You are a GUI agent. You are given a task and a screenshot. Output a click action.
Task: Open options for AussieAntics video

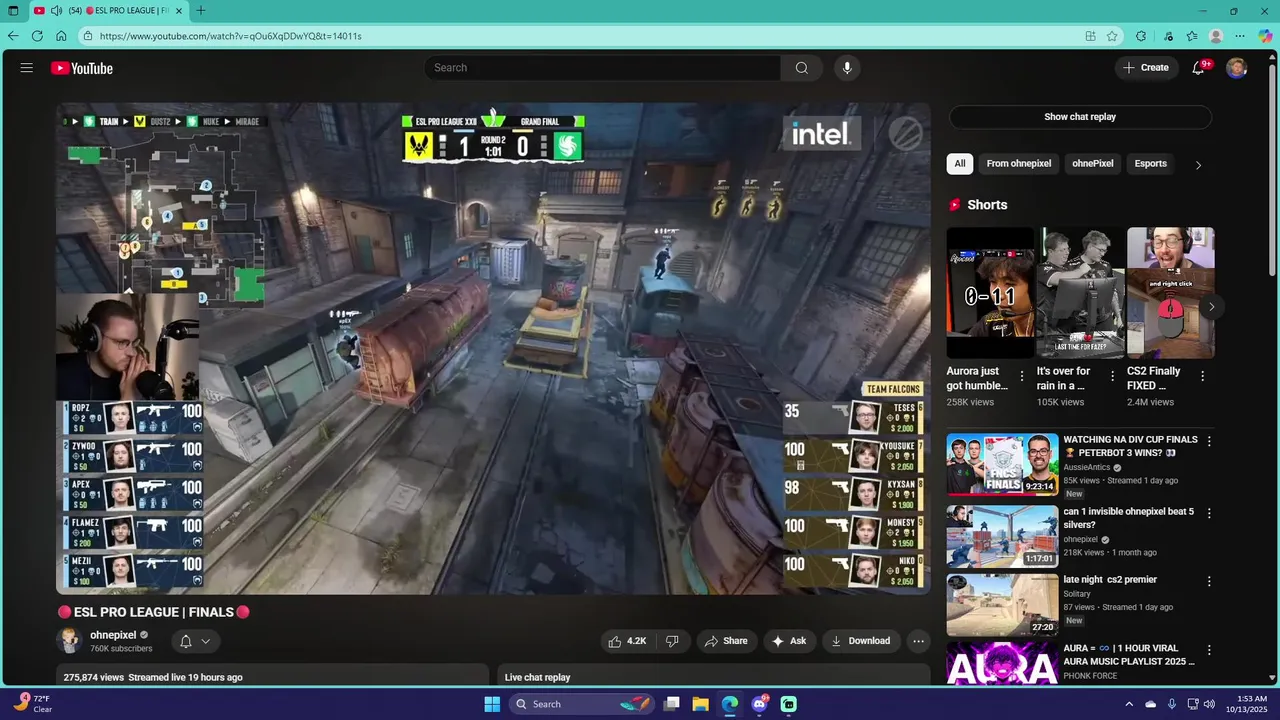pos(1209,441)
